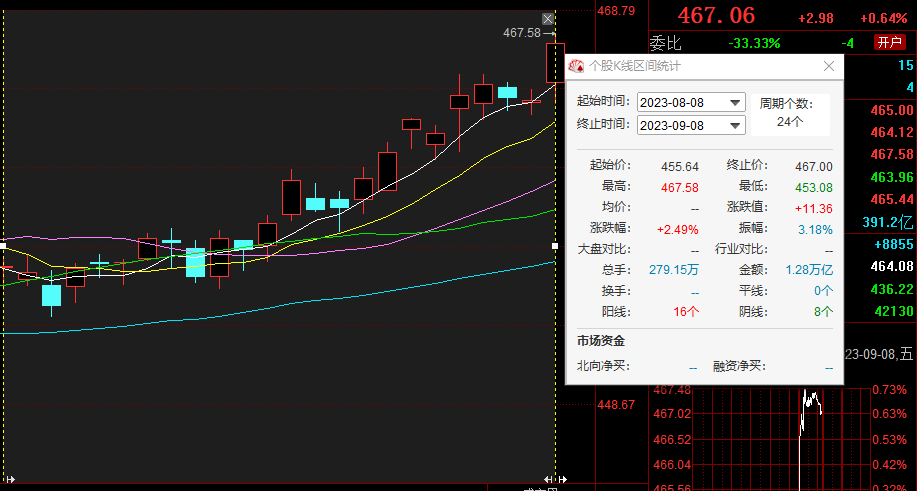Click the 终止价 value 467.00
The image size is (917, 491).
click(x=813, y=167)
